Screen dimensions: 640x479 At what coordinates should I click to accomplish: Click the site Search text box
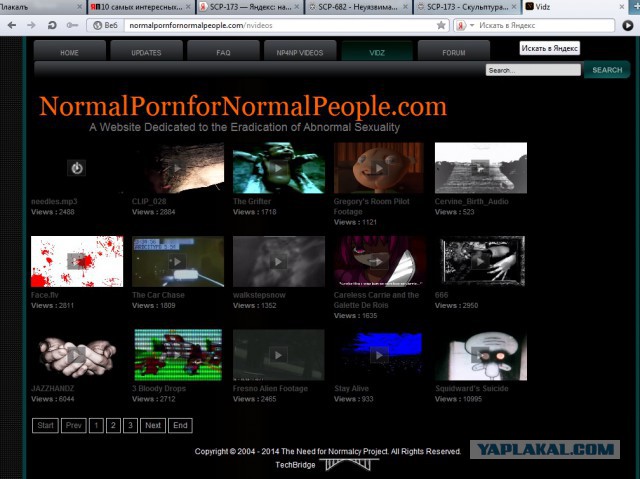click(x=533, y=70)
